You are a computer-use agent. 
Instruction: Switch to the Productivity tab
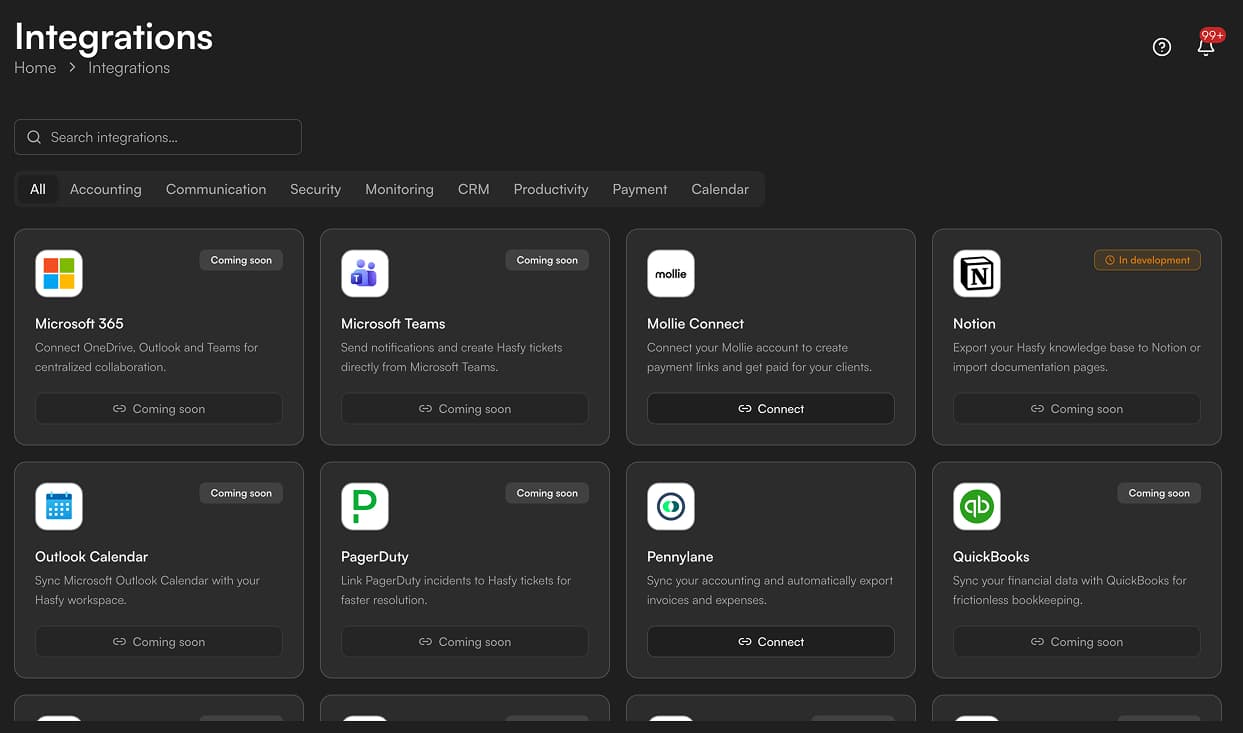coord(551,189)
